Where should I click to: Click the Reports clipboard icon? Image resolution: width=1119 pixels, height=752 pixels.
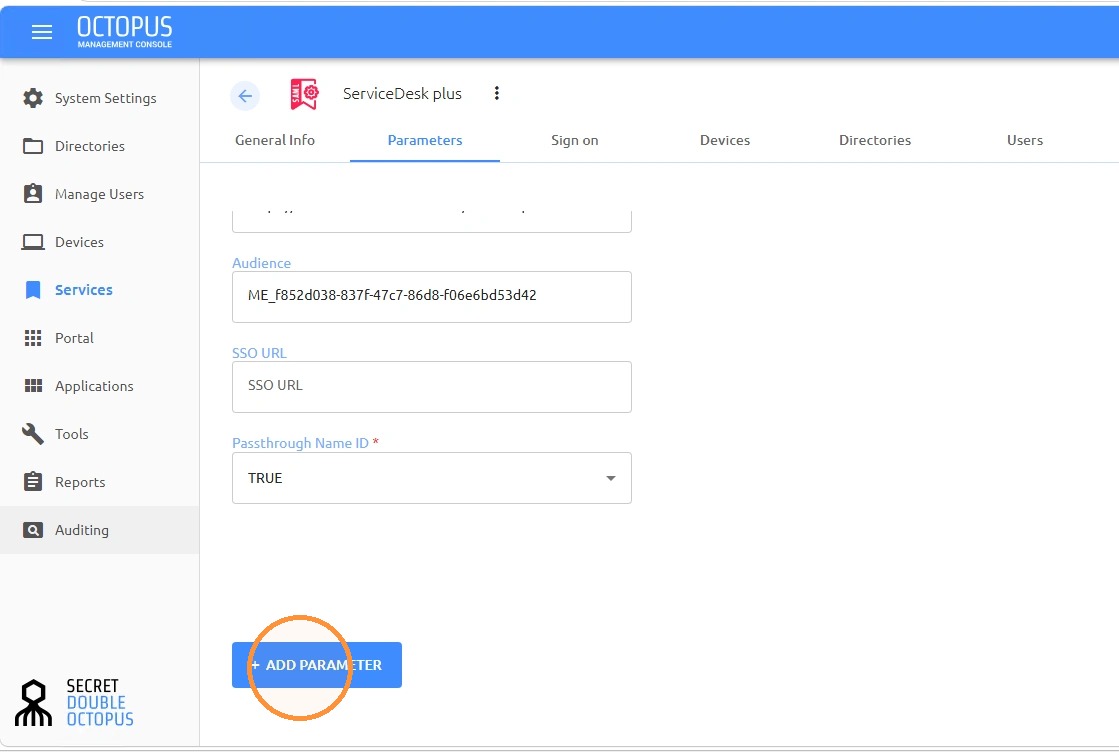(x=33, y=482)
